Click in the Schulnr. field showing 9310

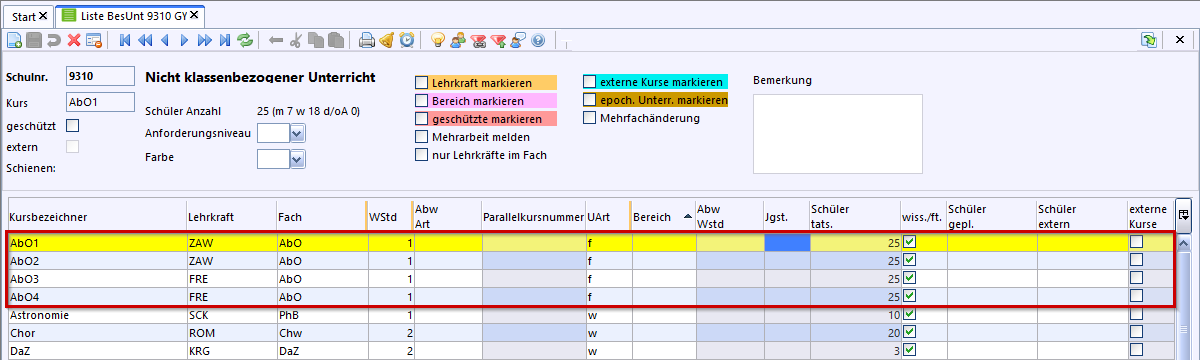tap(100, 76)
